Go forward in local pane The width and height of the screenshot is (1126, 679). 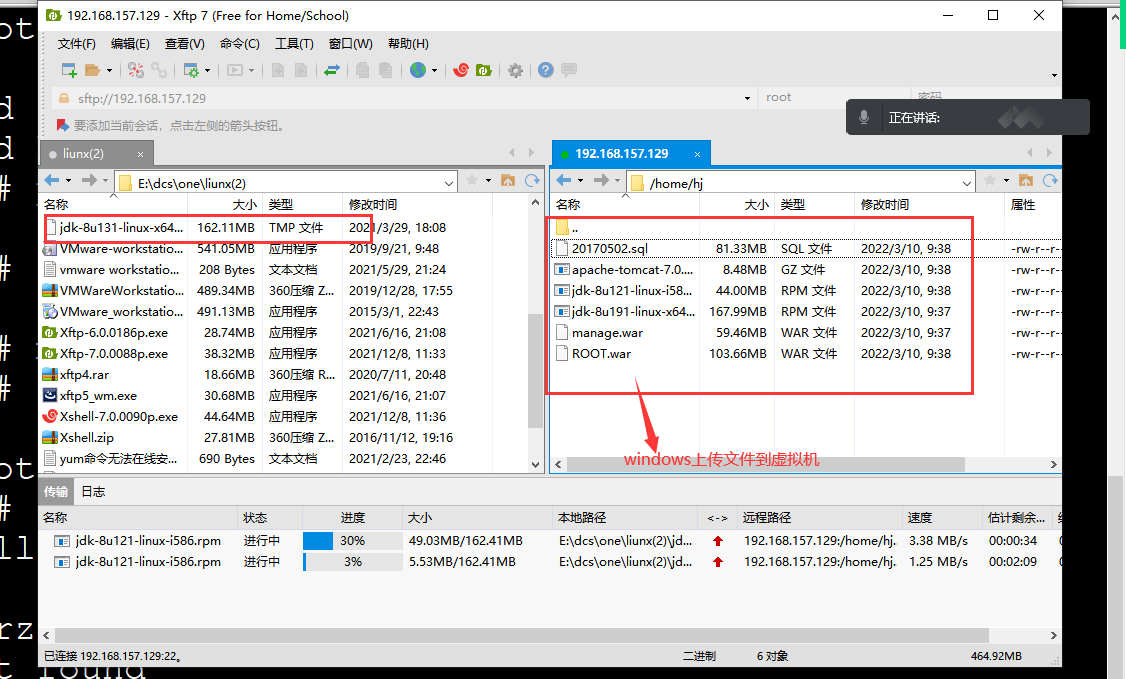(88, 180)
